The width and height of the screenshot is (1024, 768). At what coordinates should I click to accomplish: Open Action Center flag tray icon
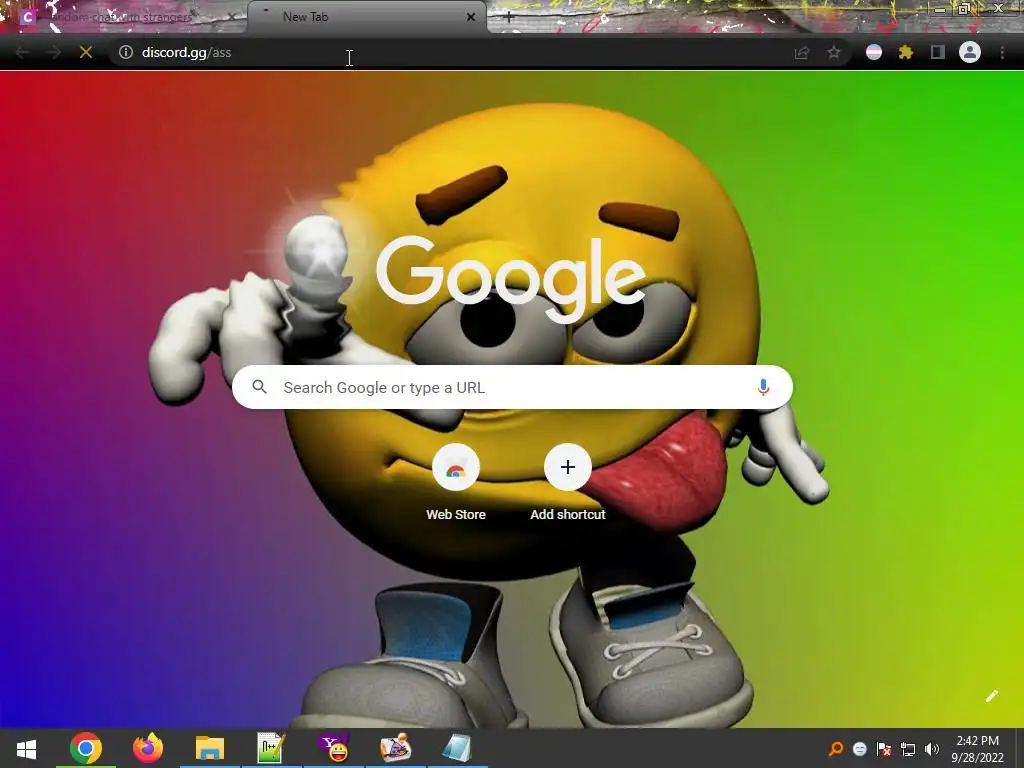point(884,749)
